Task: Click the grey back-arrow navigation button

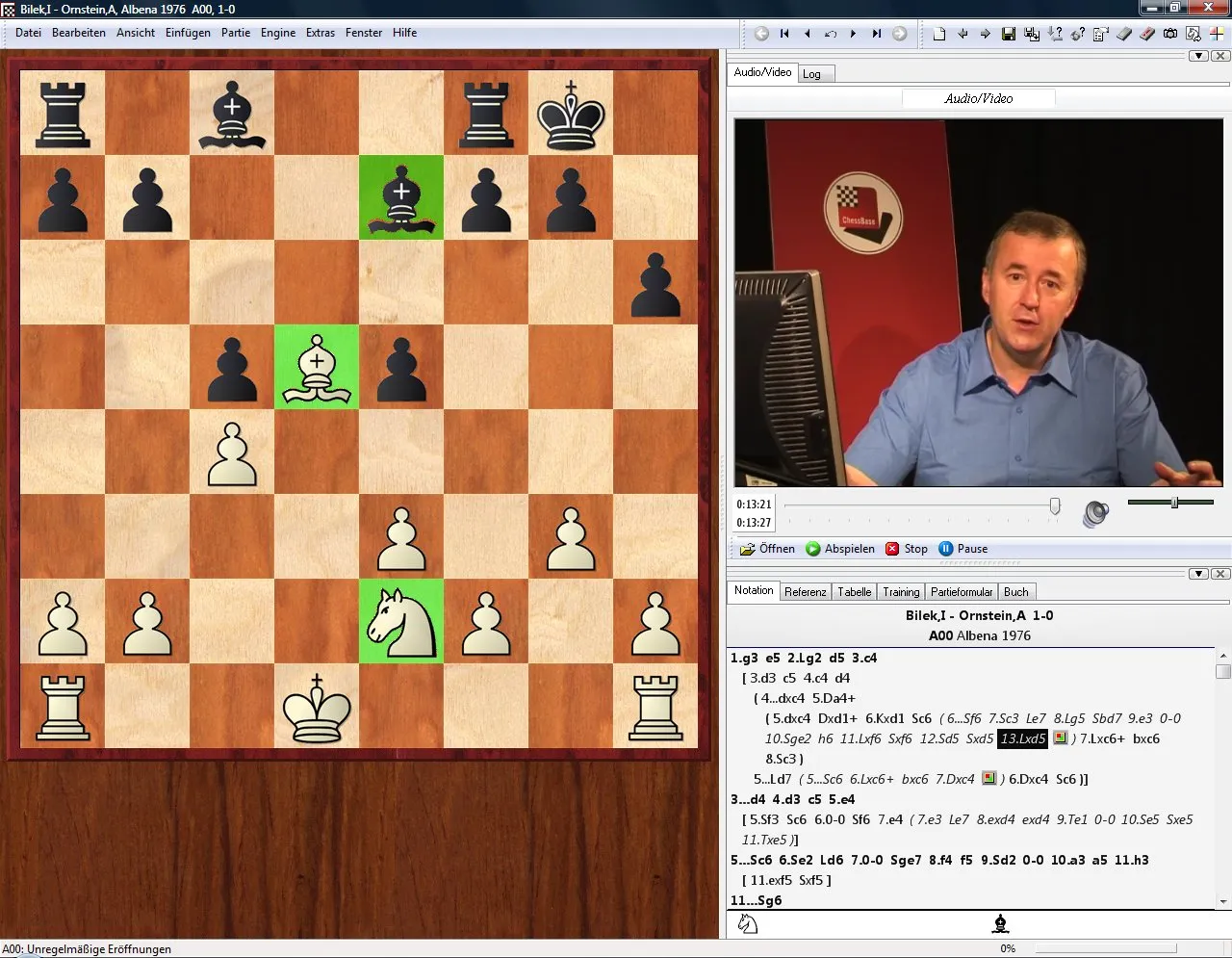Action: (x=761, y=34)
